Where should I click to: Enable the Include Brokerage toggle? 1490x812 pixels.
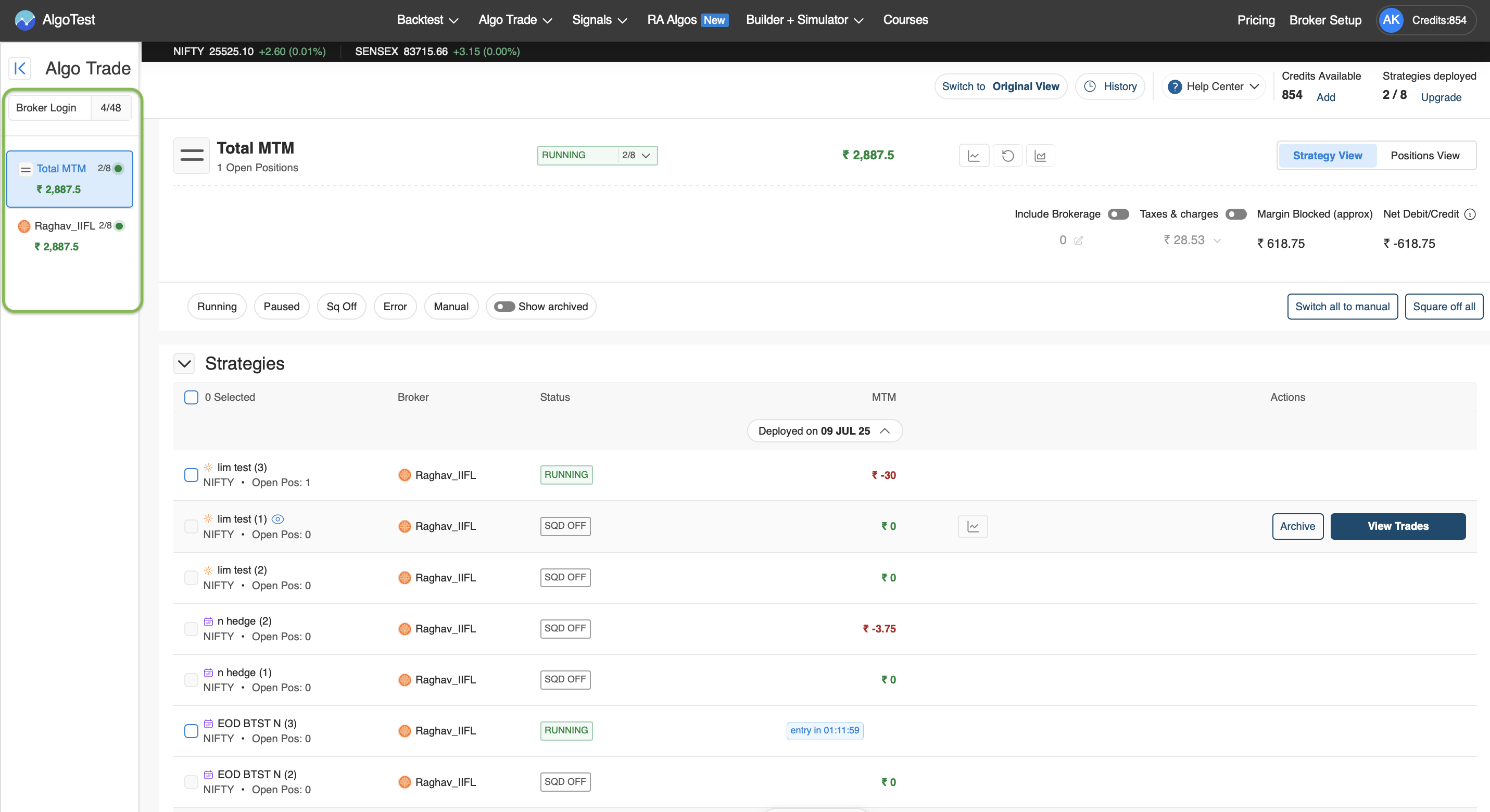click(1118, 214)
